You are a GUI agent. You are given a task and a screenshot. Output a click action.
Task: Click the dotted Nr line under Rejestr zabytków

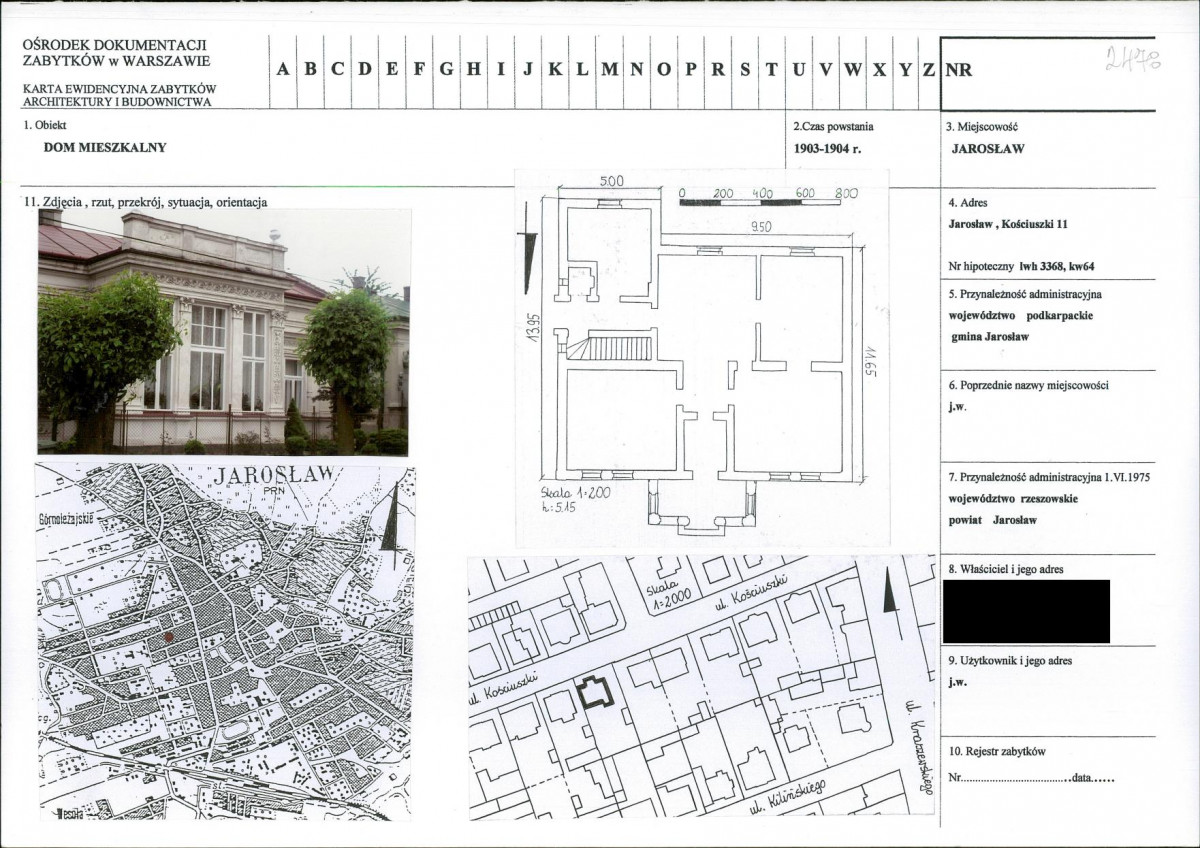pos(1017,777)
